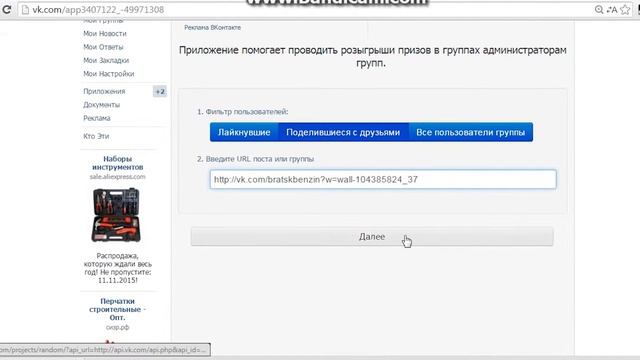Click the Распродажа ad description text
Image resolution: width=640 pixels, height=360 pixels.
click(118, 268)
